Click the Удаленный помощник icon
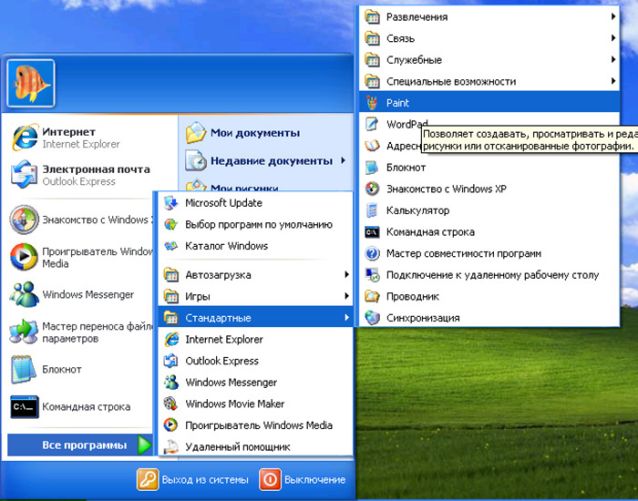 (x=171, y=446)
